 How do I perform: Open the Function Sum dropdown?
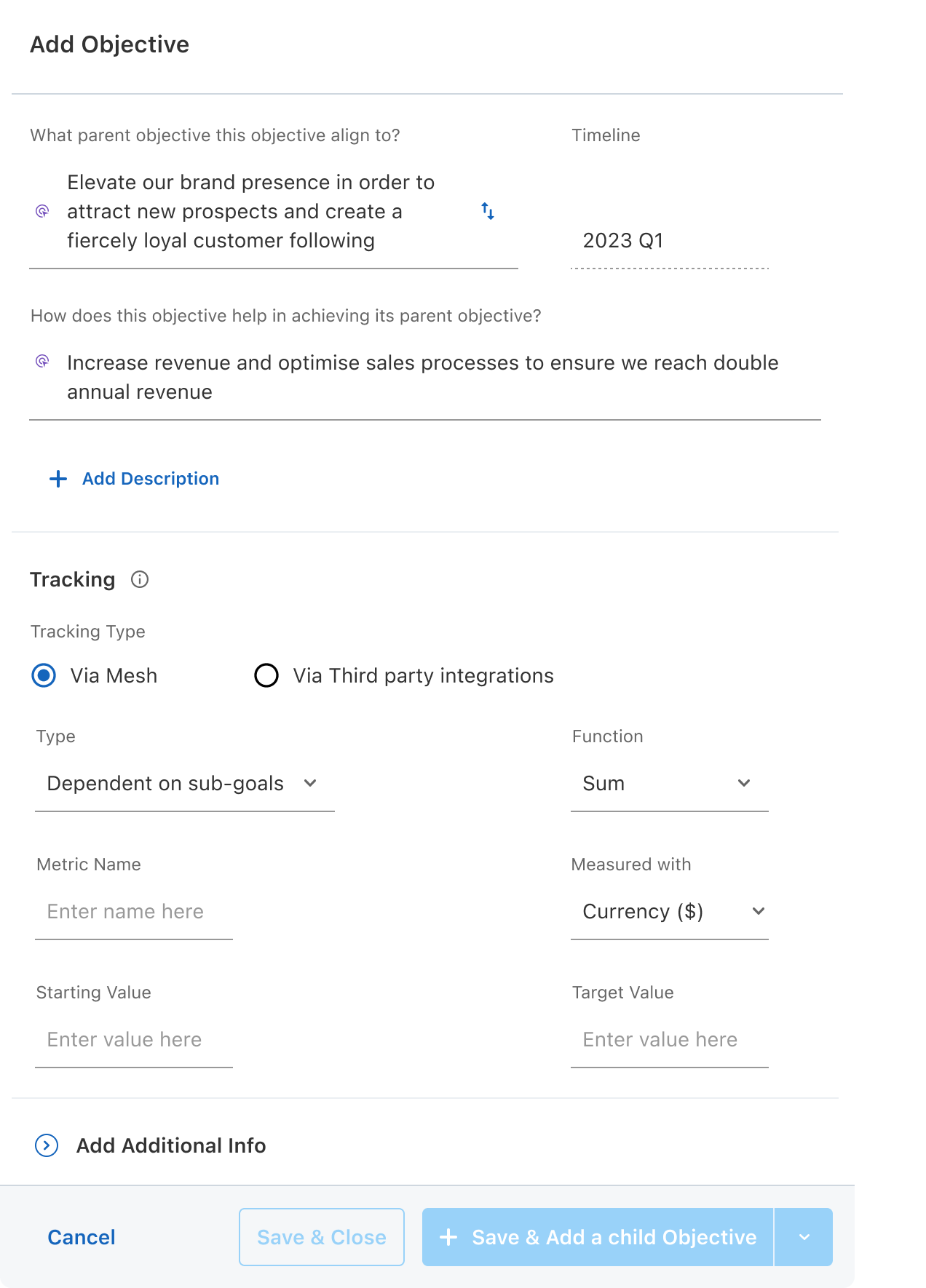[x=670, y=784]
